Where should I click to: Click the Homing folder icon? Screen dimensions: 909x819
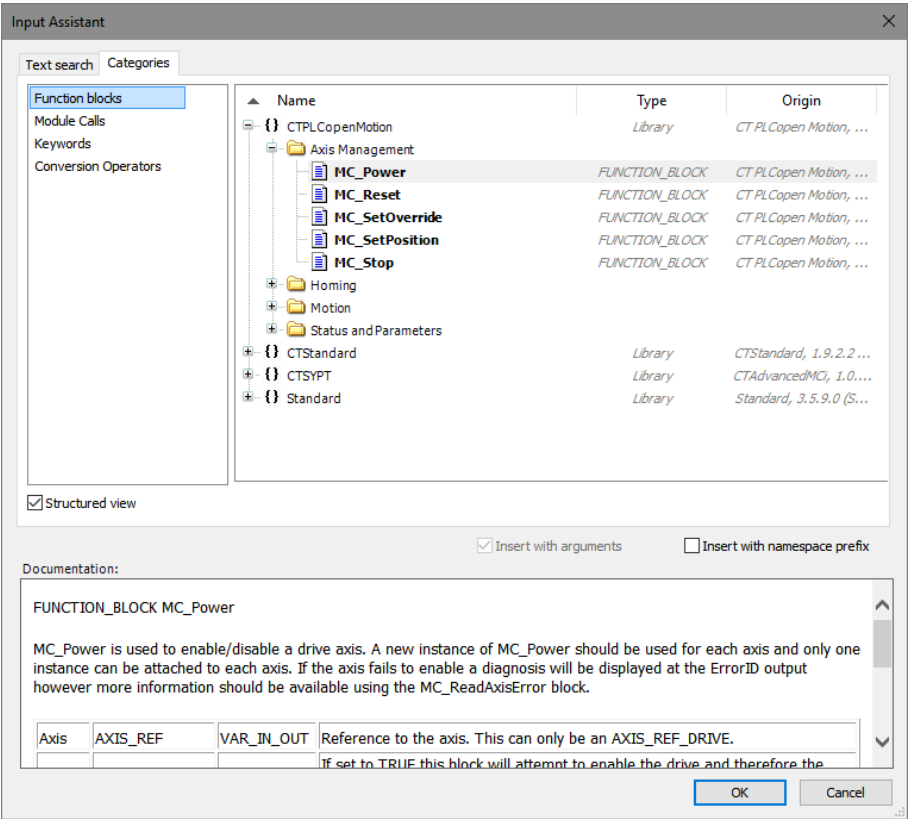click(x=295, y=285)
